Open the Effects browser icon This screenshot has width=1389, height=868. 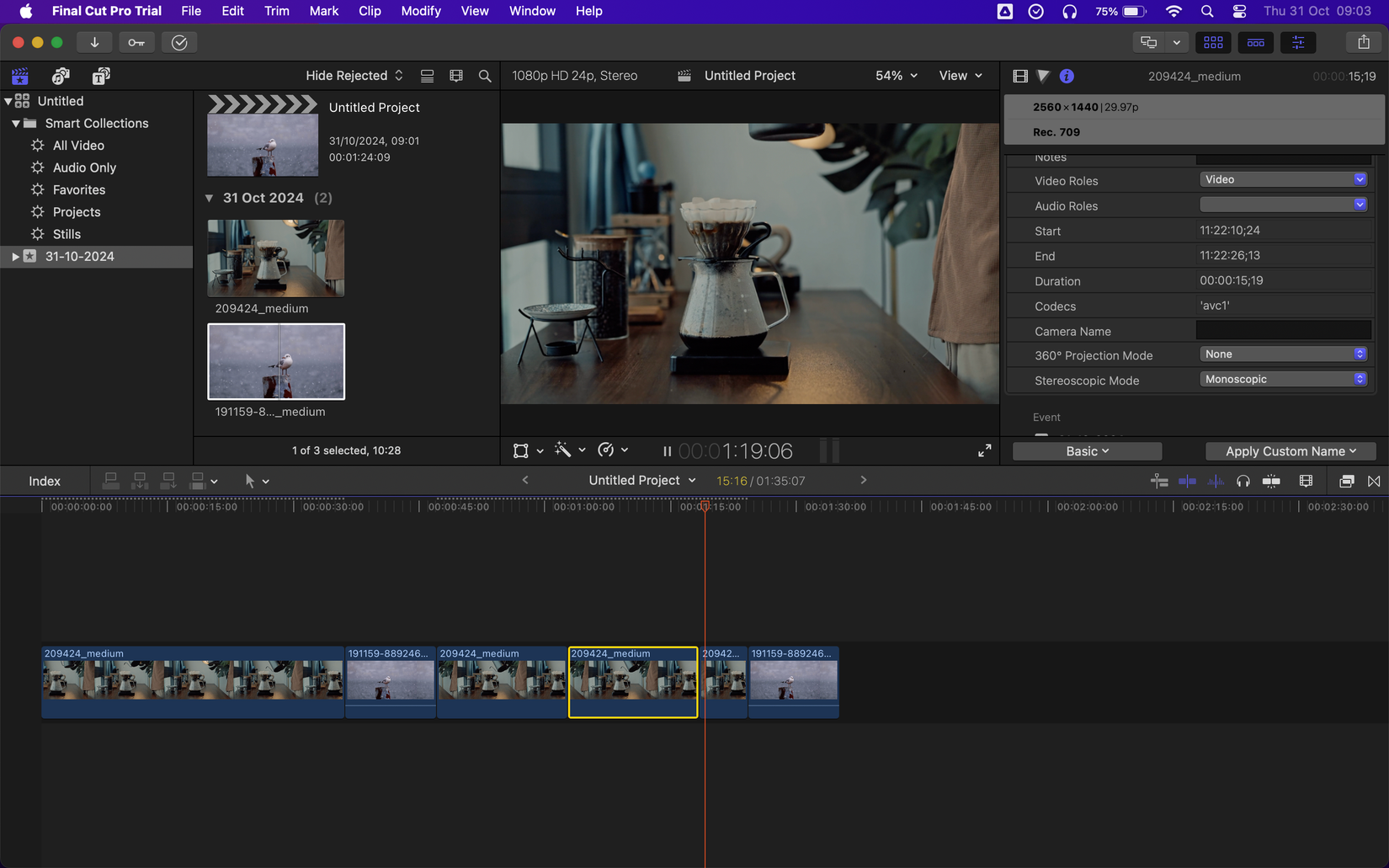pyautogui.click(x=1346, y=481)
